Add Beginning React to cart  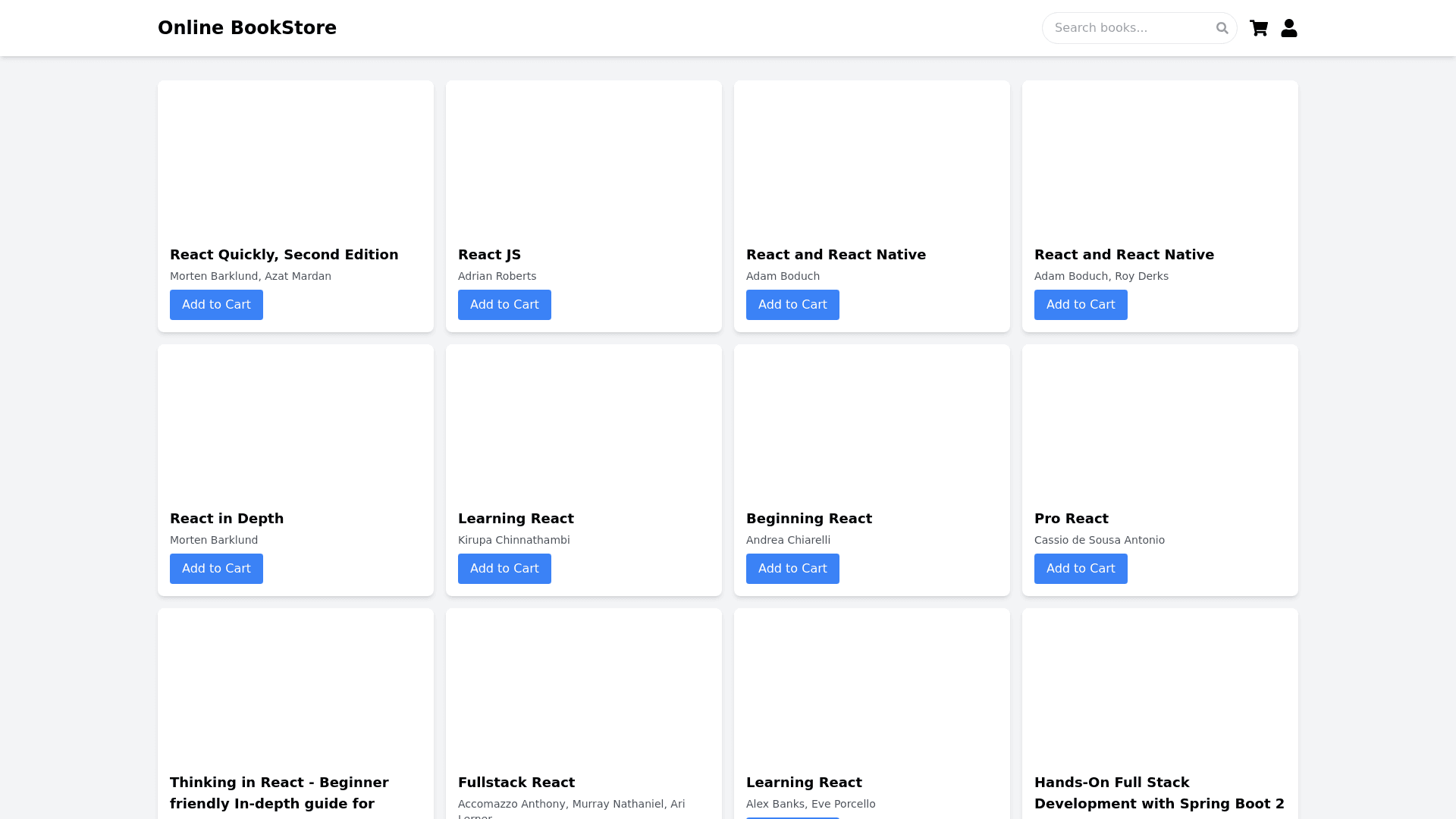(792, 569)
